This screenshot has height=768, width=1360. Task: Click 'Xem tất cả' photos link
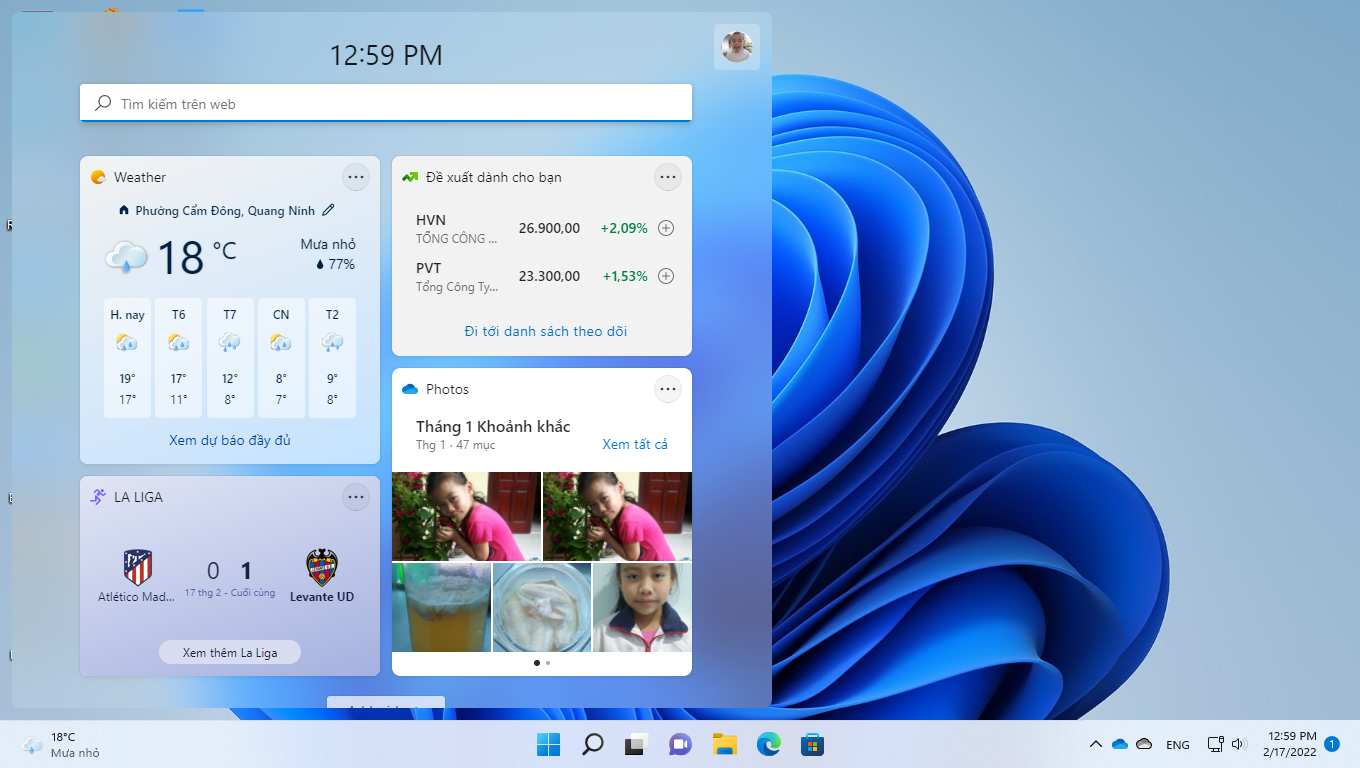(x=635, y=444)
